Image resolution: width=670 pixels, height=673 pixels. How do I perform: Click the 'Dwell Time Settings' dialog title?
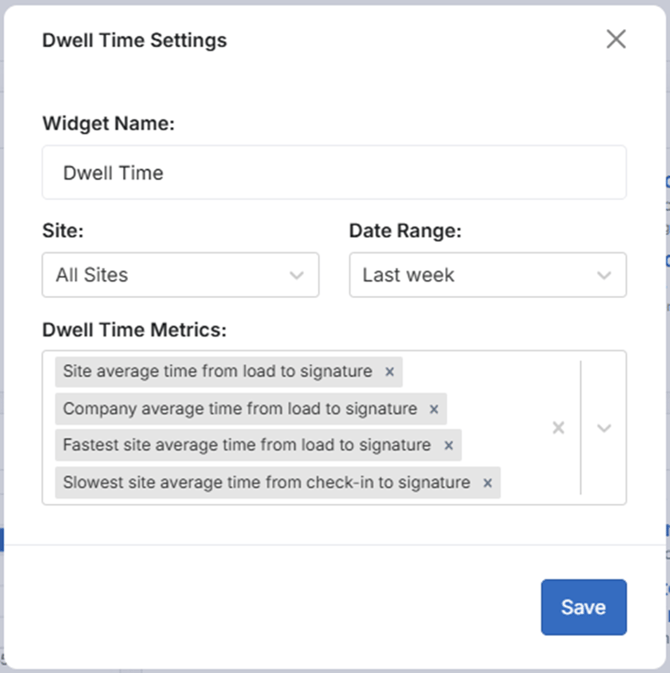pos(134,40)
